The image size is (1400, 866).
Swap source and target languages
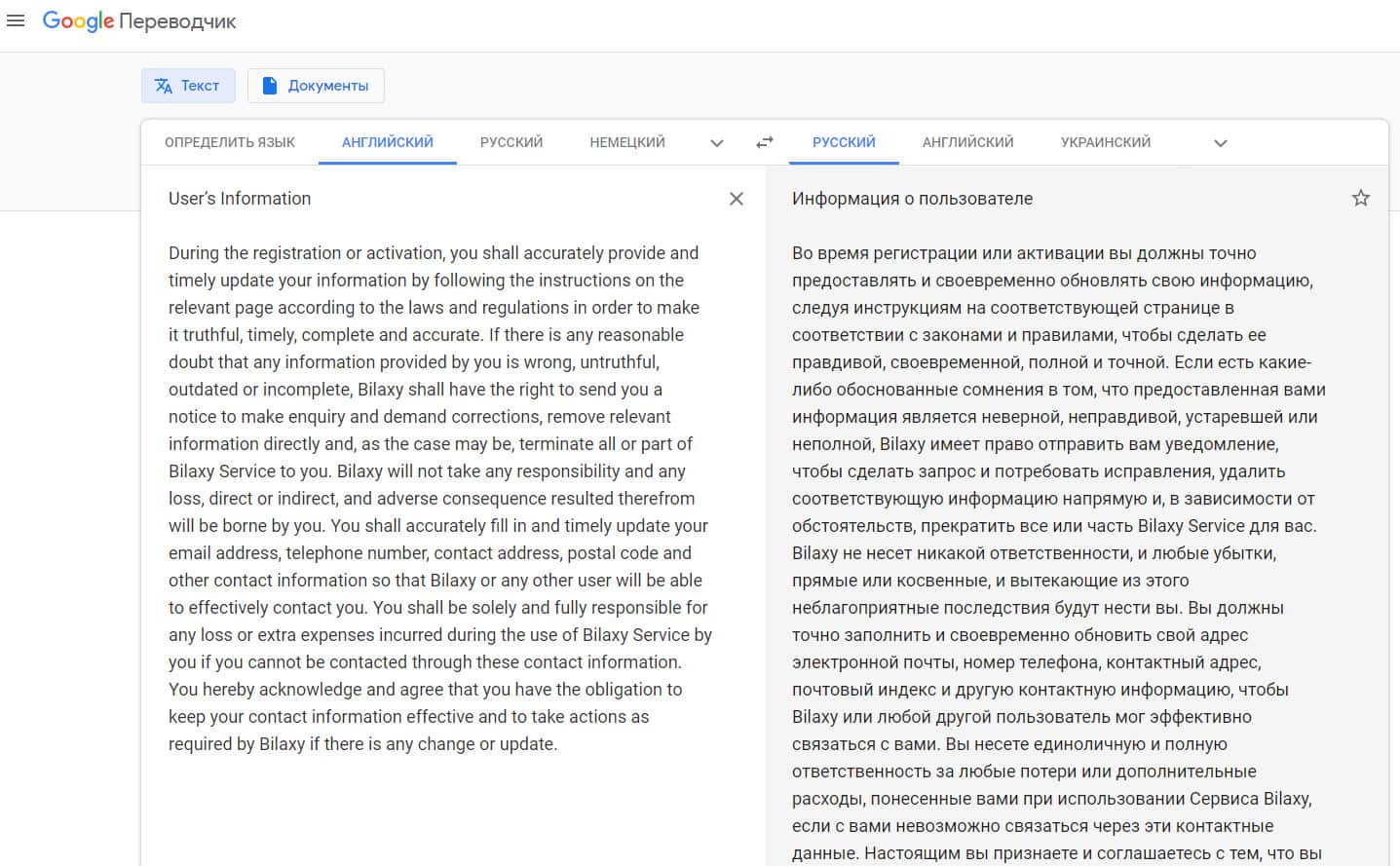(765, 142)
